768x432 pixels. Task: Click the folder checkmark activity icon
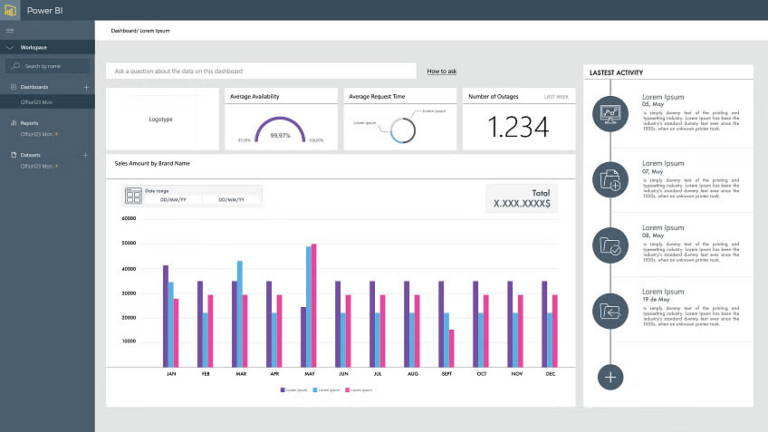[610, 245]
